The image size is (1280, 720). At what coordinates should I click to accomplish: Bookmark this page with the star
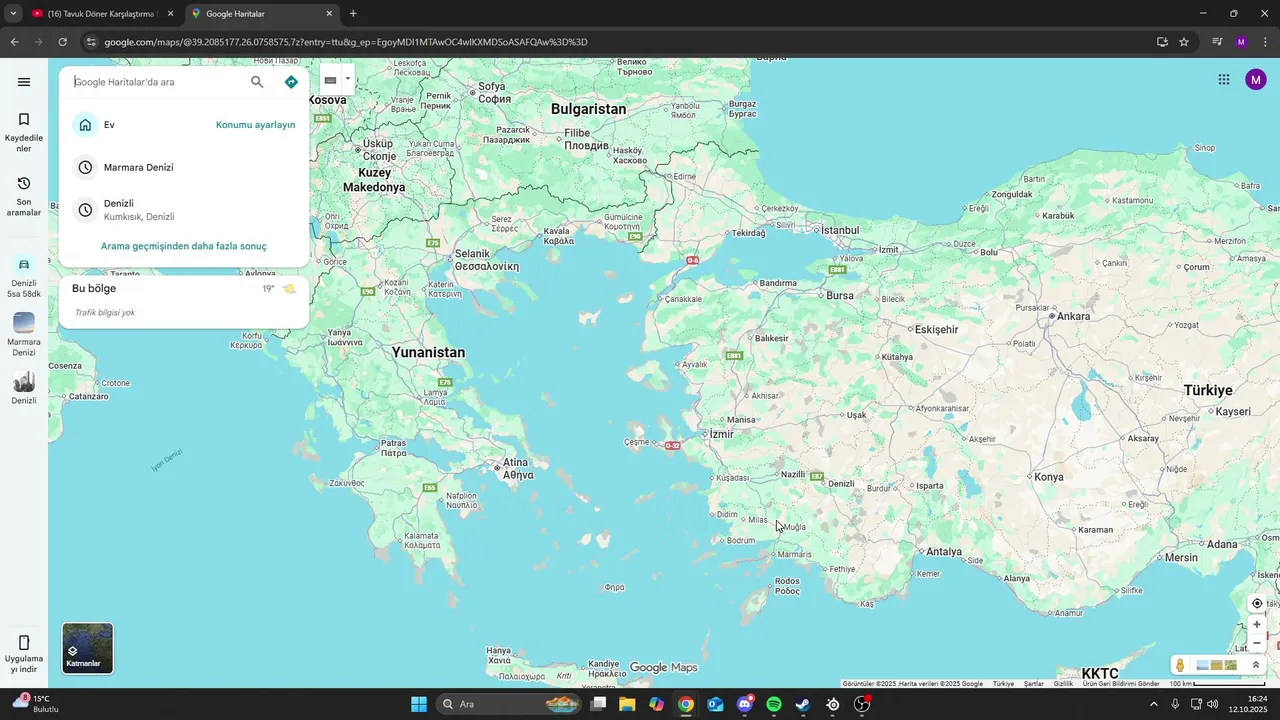(x=1184, y=42)
